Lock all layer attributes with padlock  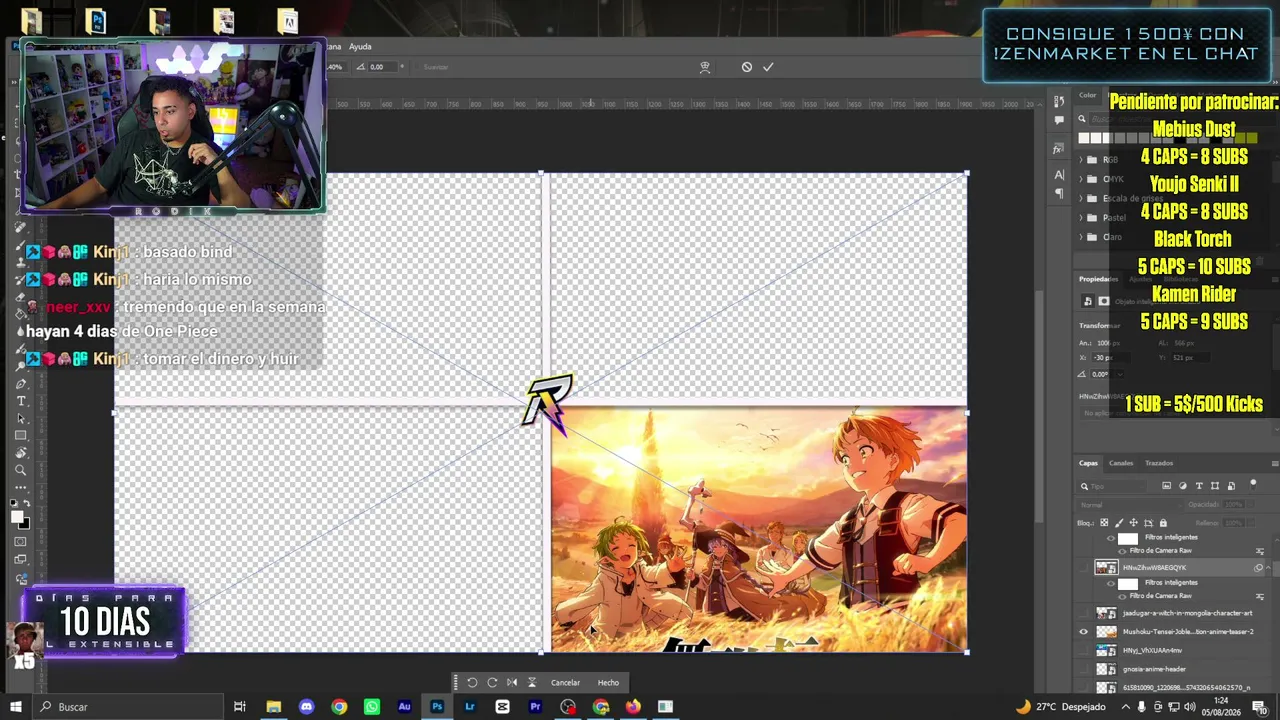click(1162, 523)
